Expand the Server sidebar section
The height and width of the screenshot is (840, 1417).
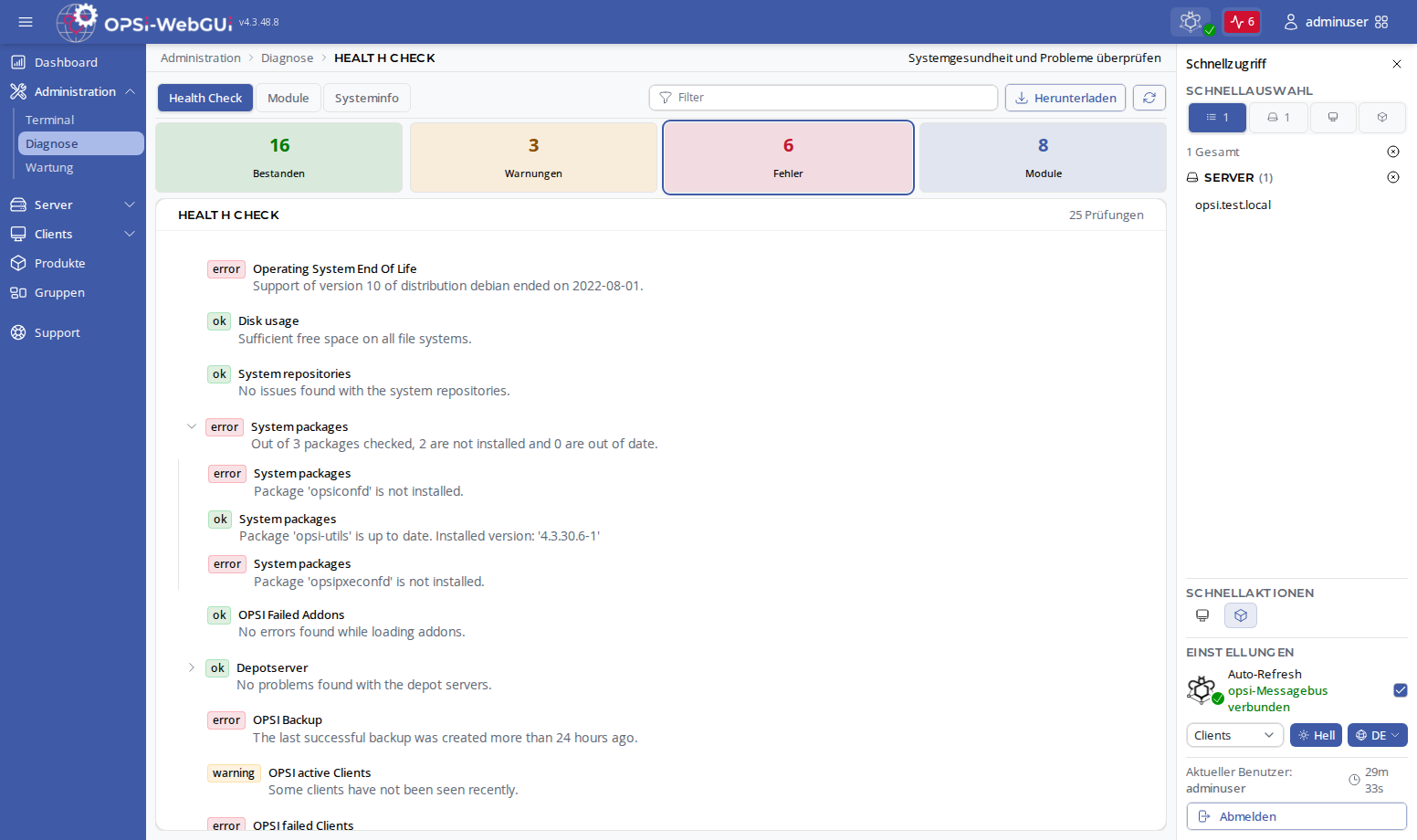73,205
